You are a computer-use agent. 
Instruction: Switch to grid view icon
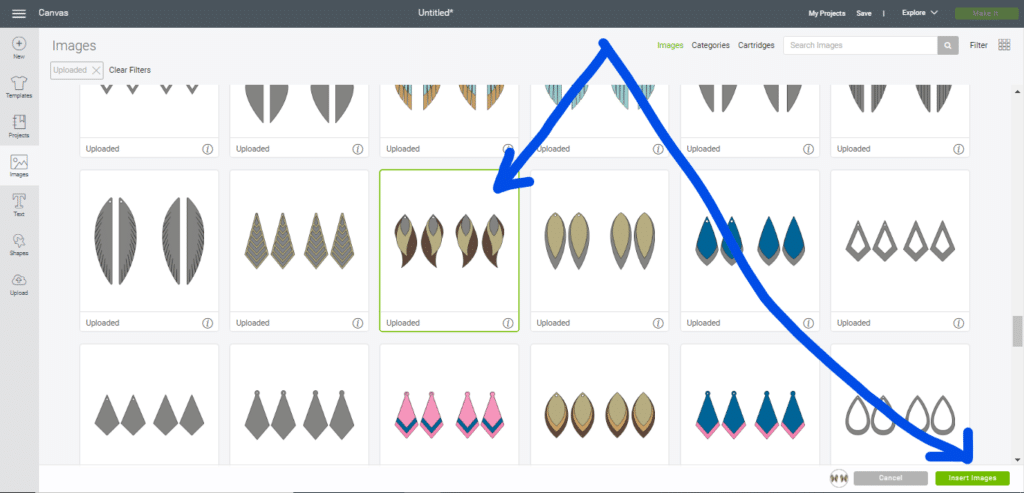(x=1004, y=45)
